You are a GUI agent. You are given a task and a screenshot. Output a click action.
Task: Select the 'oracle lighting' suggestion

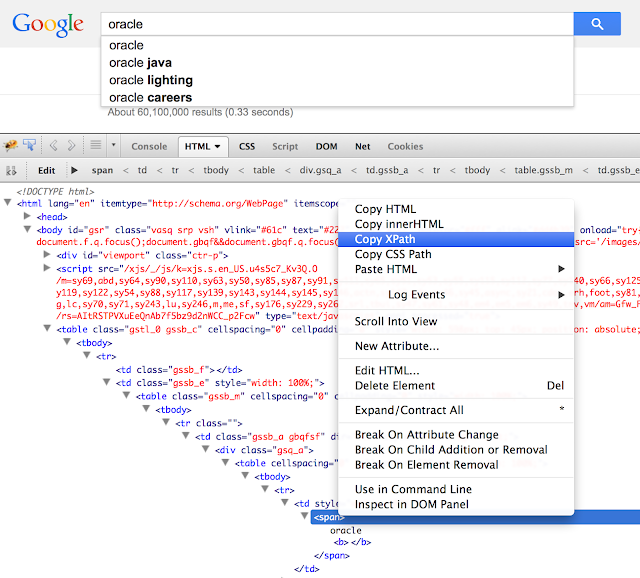(337, 80)
